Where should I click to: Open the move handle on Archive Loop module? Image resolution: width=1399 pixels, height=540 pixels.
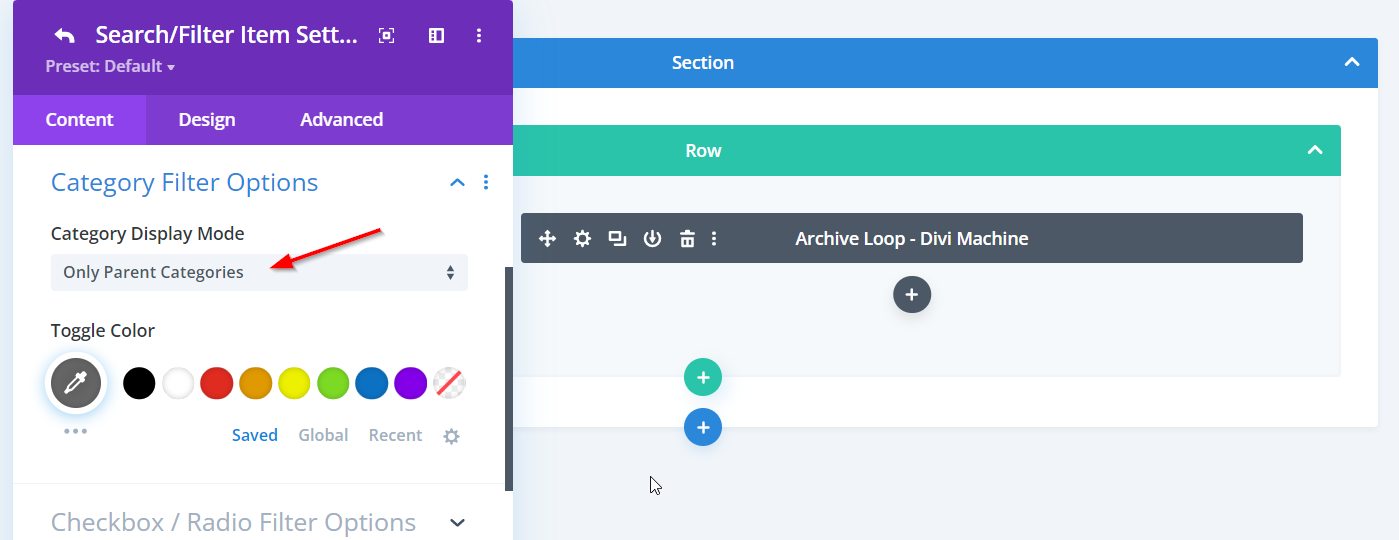(x=547, y=238)
